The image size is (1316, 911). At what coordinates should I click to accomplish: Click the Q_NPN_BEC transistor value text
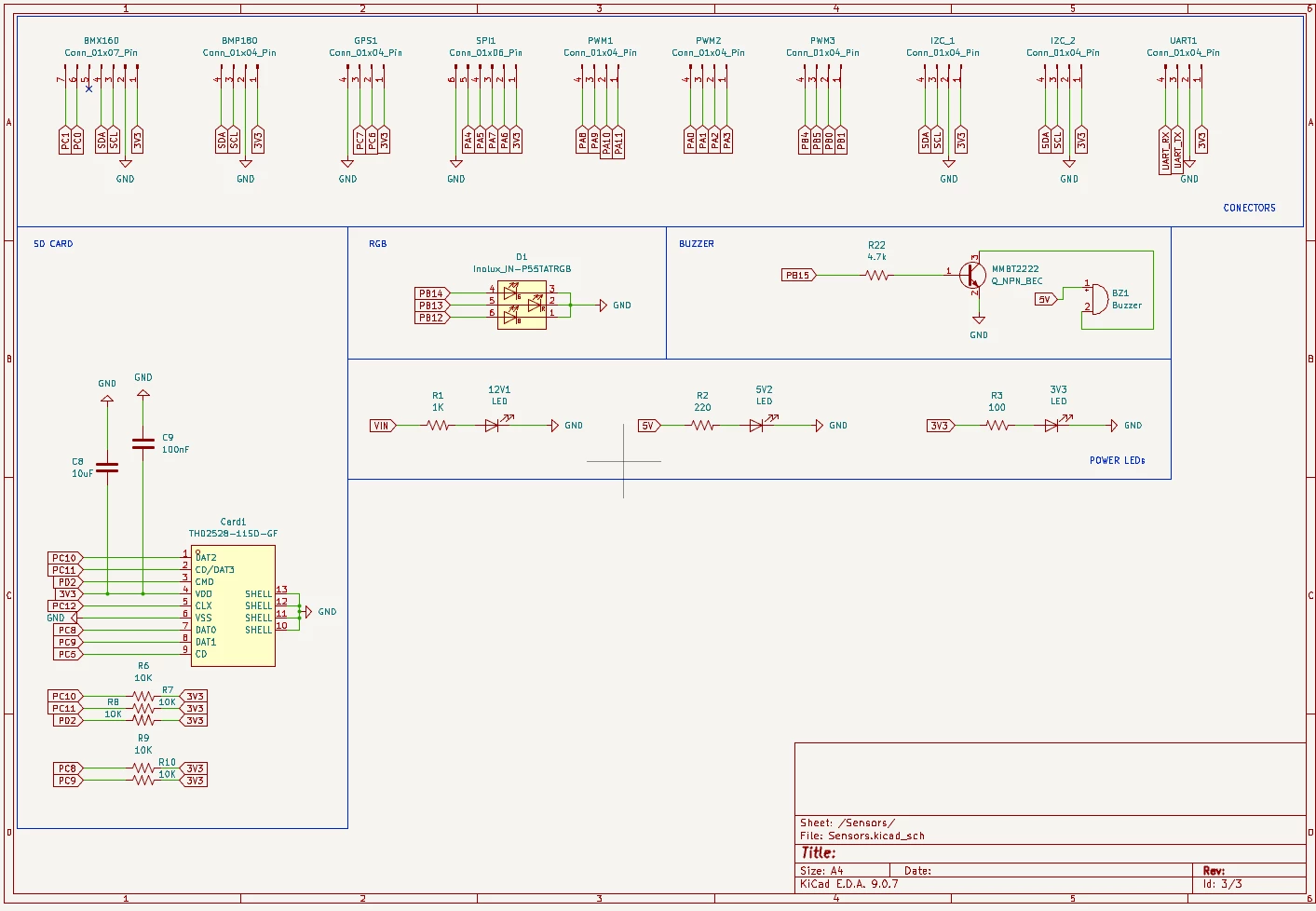point(1017,280)
